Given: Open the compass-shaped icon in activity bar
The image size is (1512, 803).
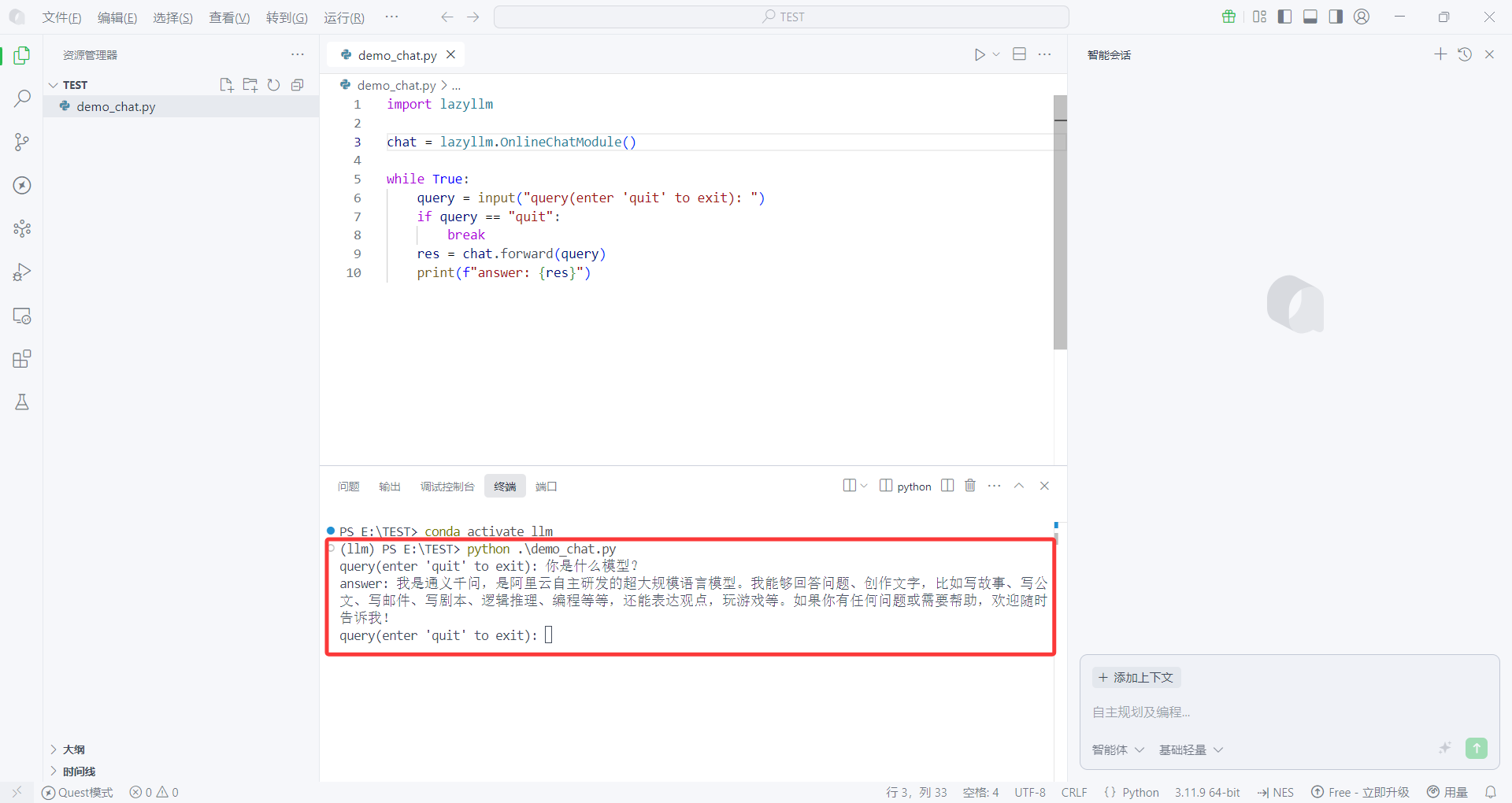Looking at the screenshot, I should tap(22, 185).
